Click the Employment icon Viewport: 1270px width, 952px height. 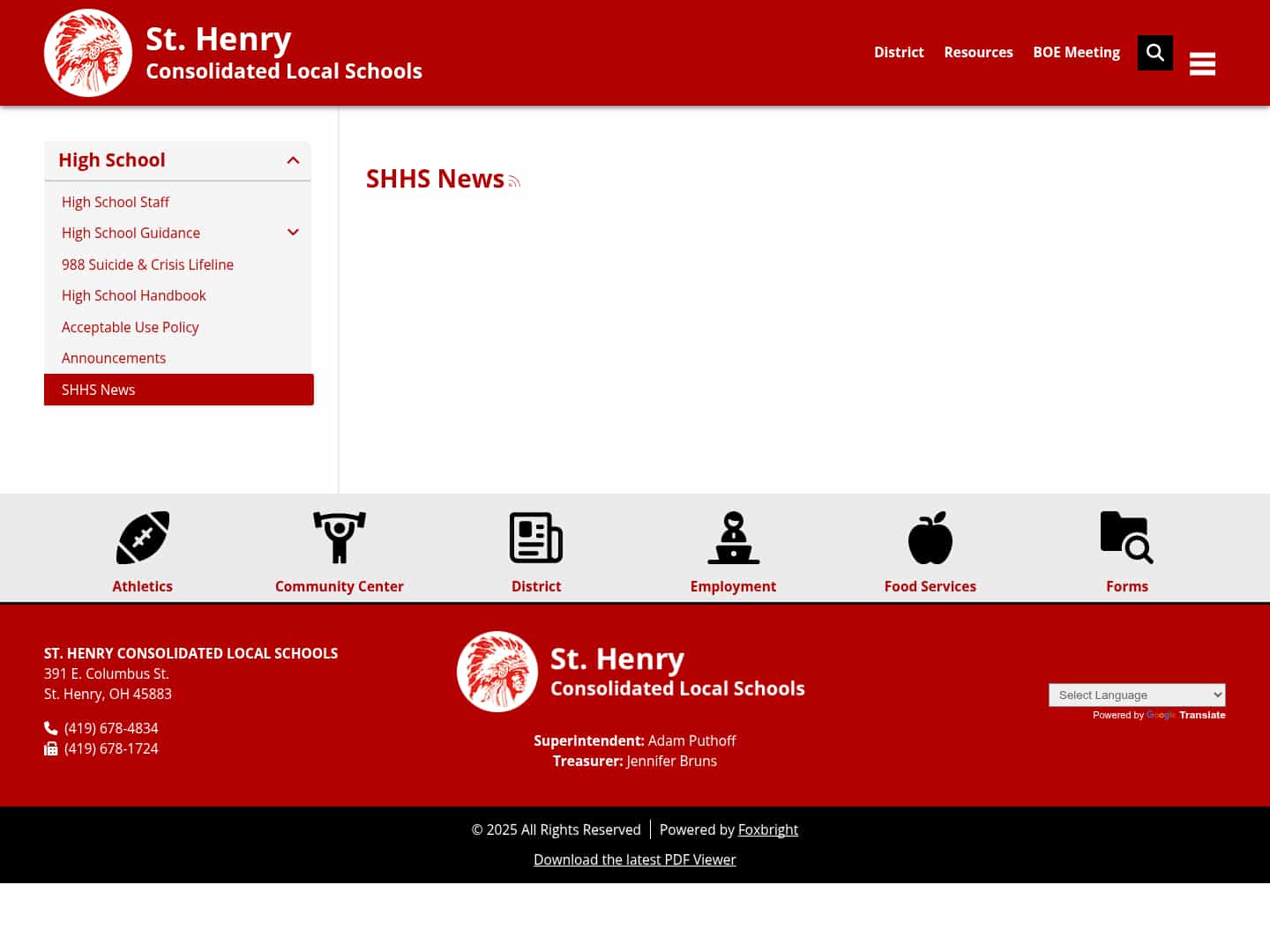pos(733,538)
